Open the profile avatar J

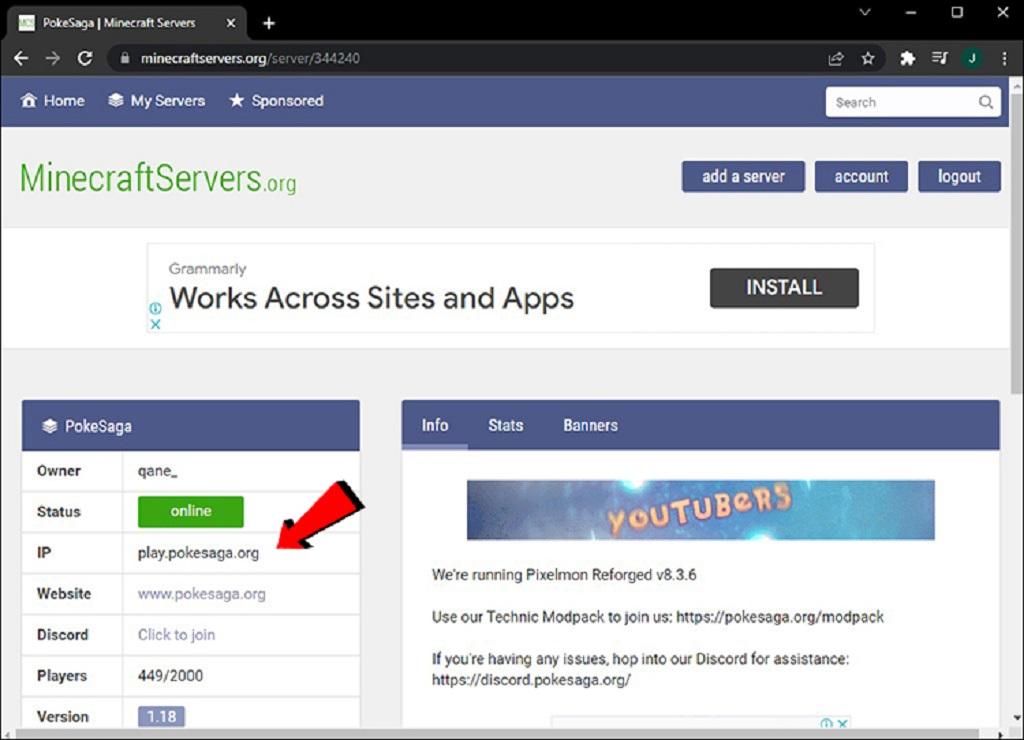pyautogui.click(x=972, y=59)
